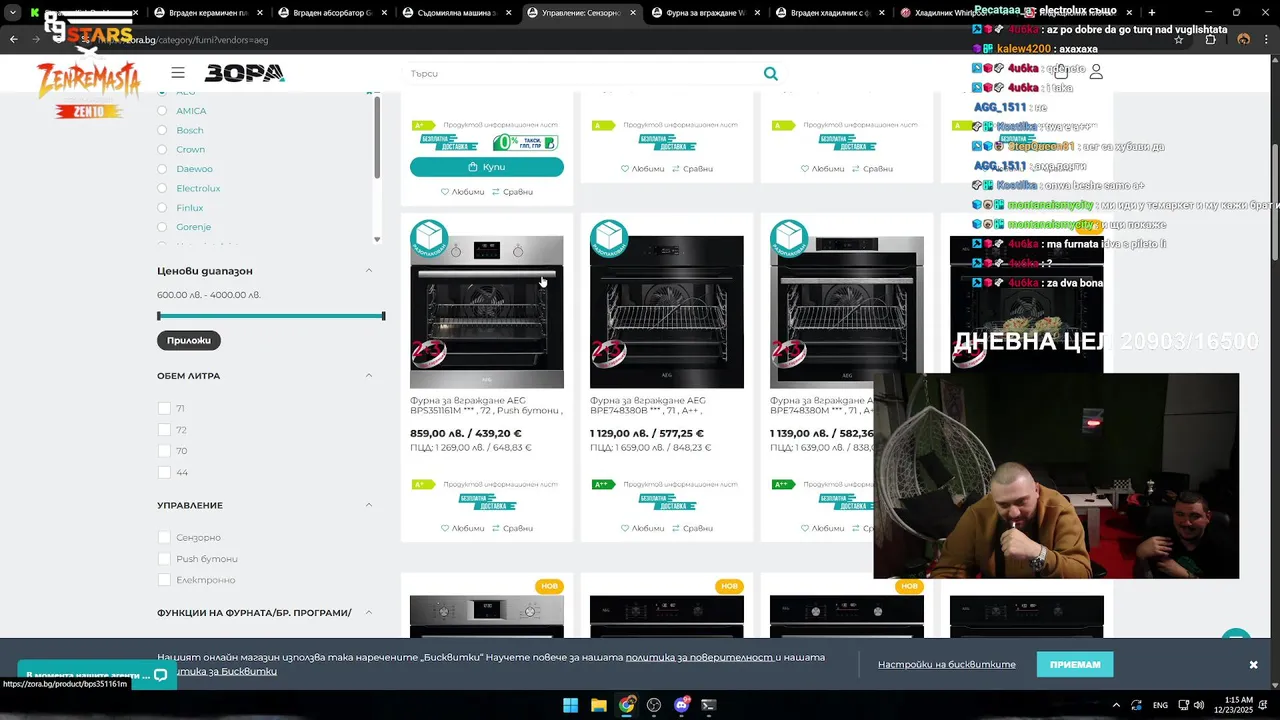The image size is (1280, 720).
Task: Open the terminal app in the taskbar
Action: [709, 705]
